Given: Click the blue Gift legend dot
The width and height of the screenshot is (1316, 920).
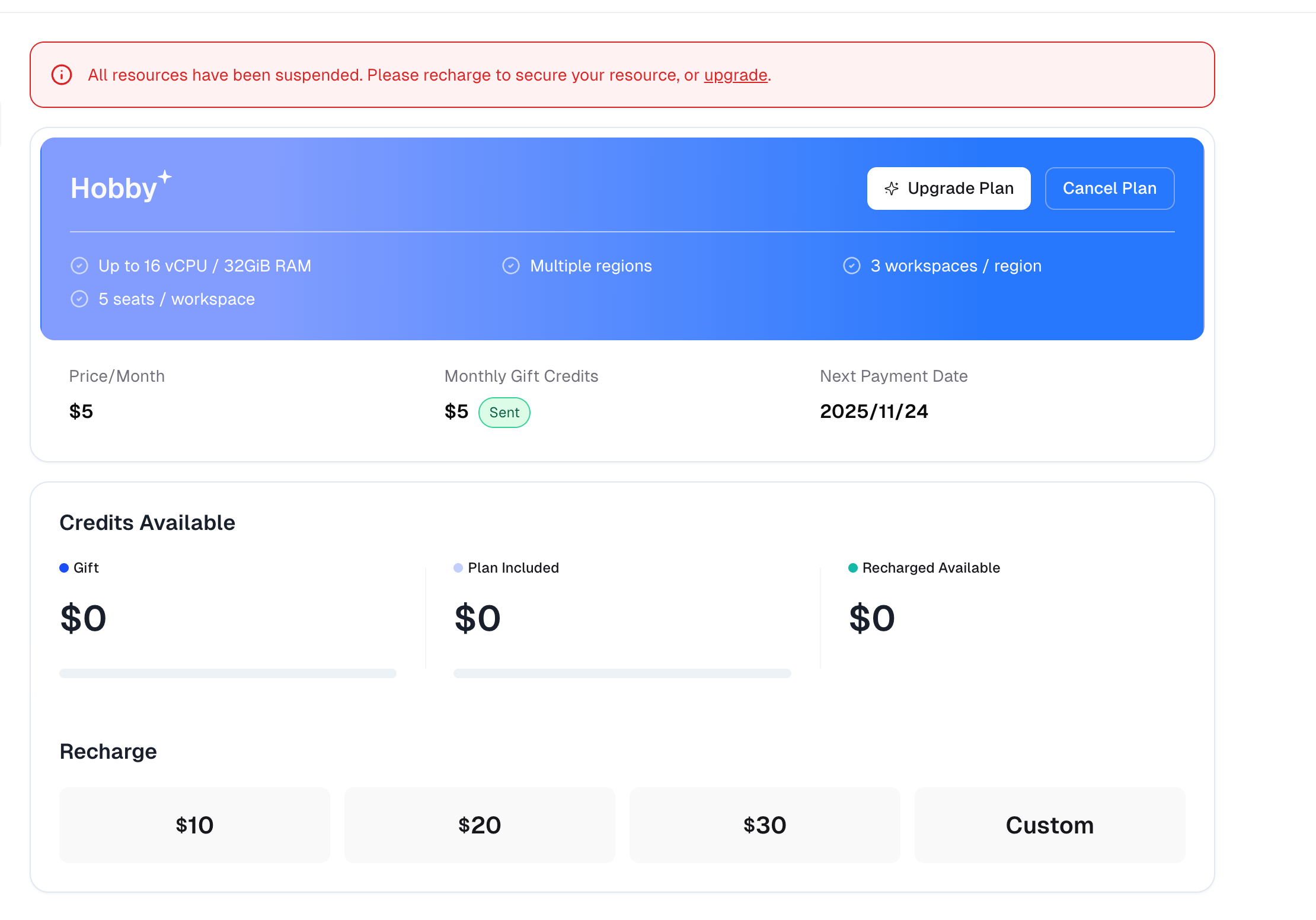Looking at the screenshot, I should click(64, 568).
